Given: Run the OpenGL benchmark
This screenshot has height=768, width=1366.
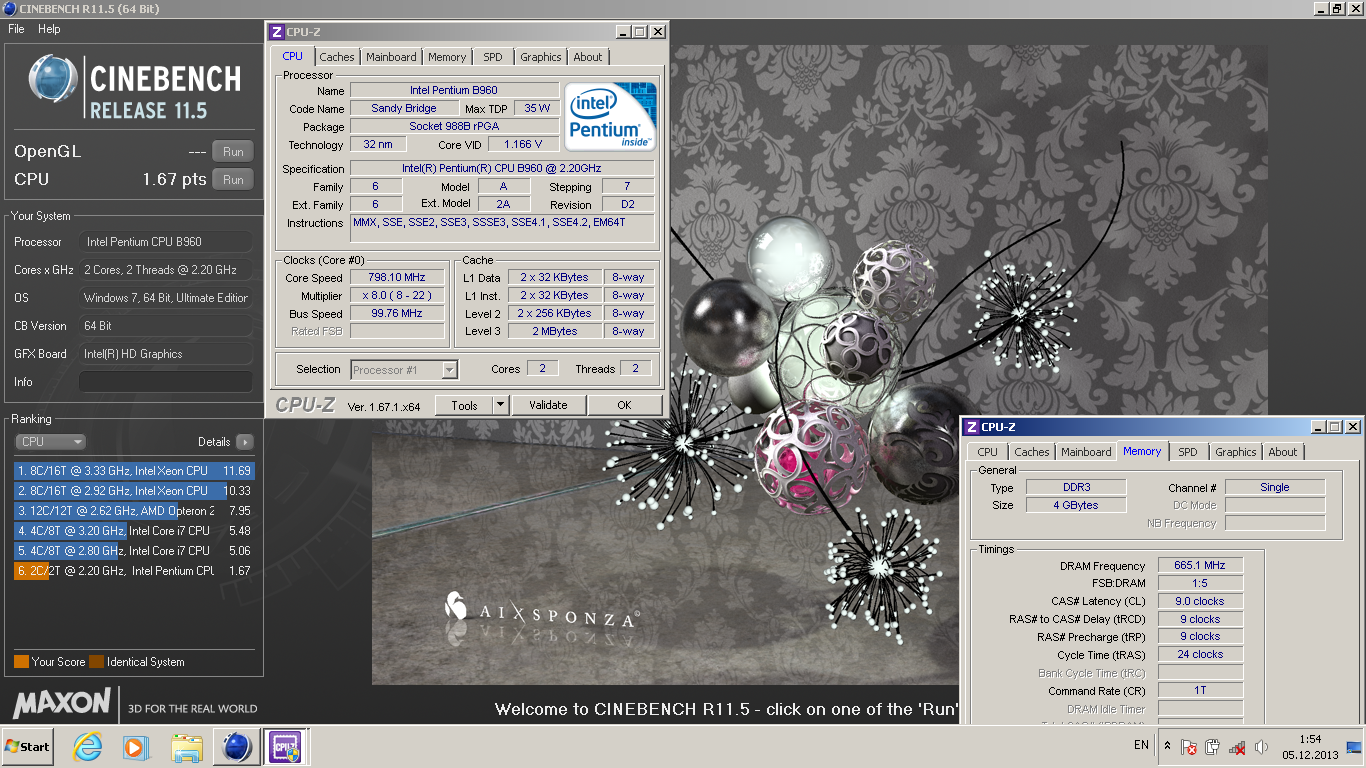Looking at the screenshot, I should [233, 152].
